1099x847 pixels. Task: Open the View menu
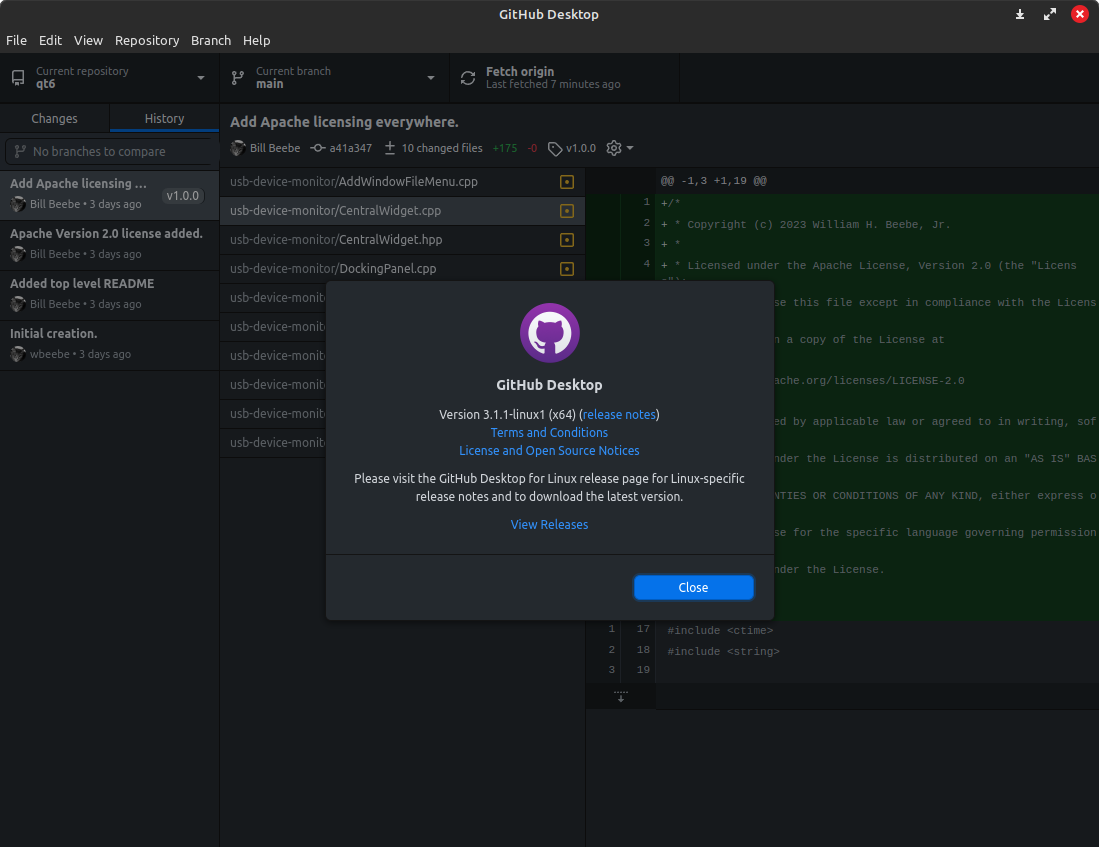click(88, 41)
